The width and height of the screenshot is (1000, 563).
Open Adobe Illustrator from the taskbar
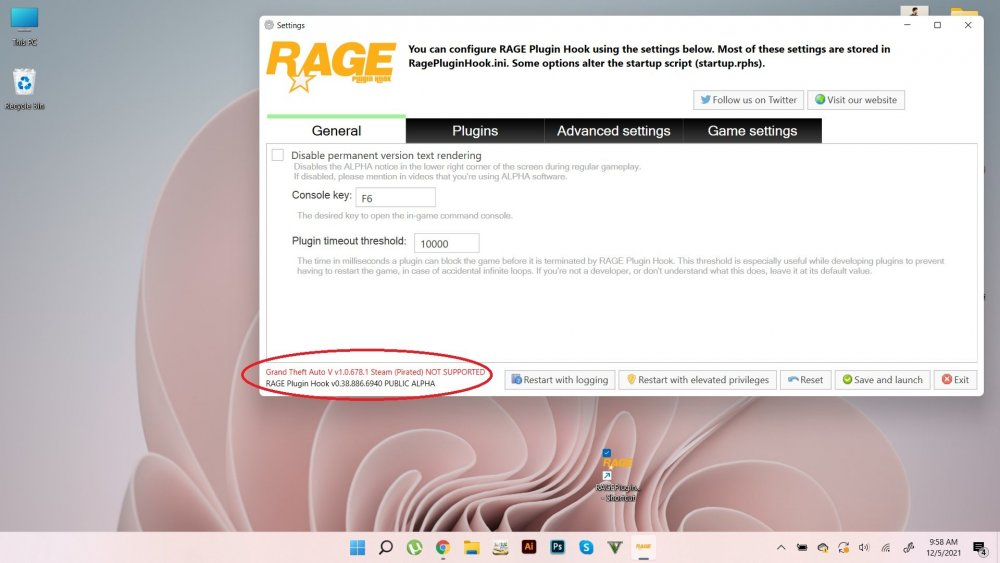coord(529,547)
